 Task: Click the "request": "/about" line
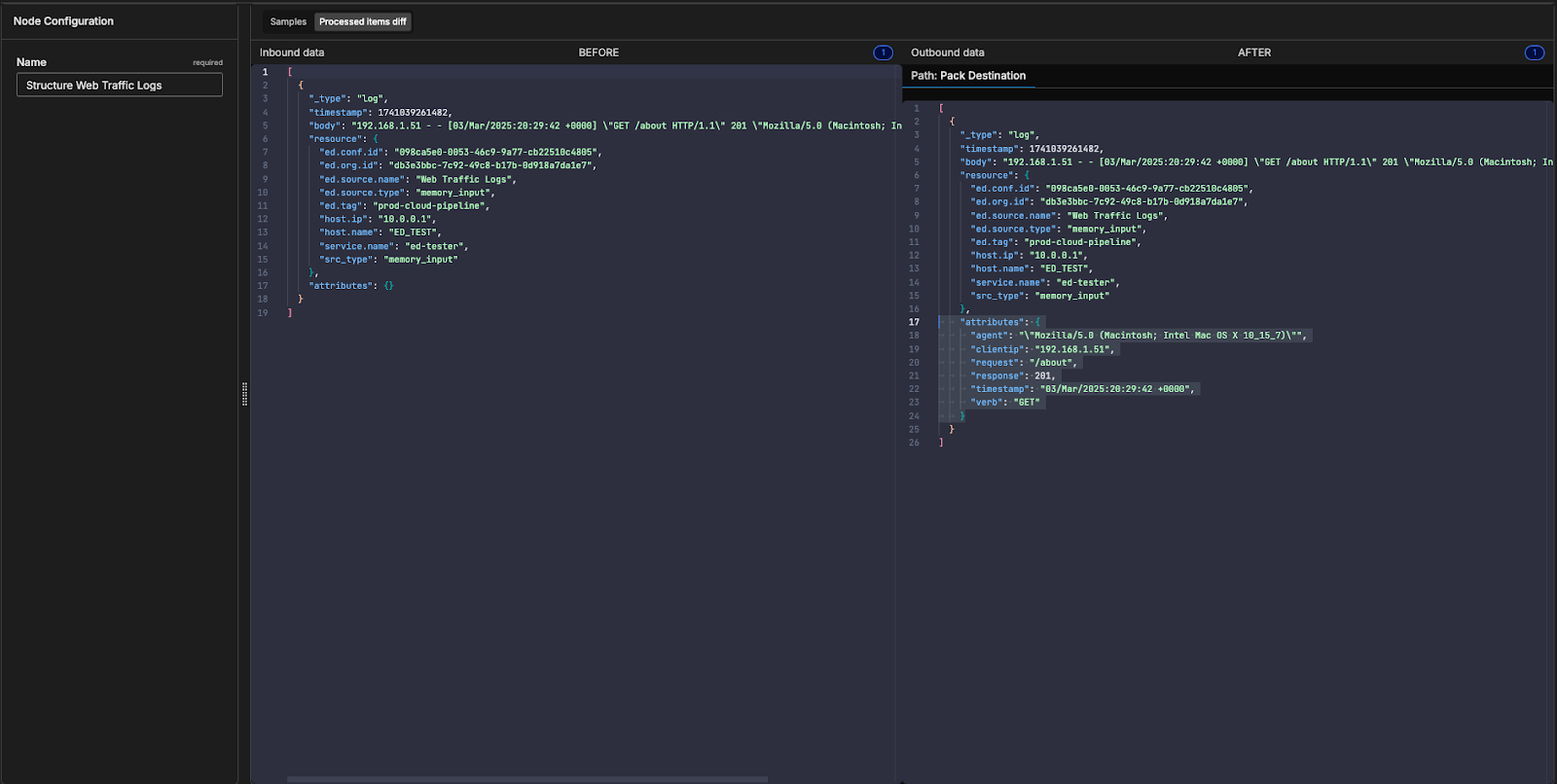pos(1022,363)
